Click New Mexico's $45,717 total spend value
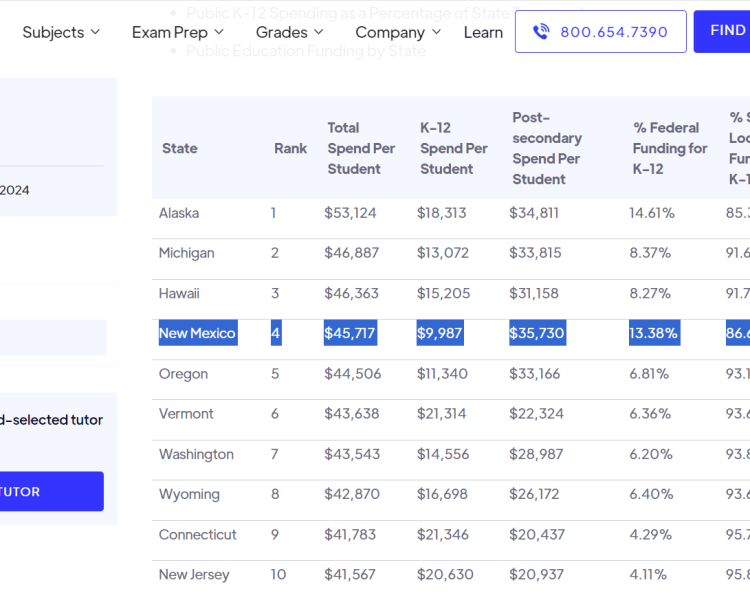750x600 pixels. coord(350,333)
